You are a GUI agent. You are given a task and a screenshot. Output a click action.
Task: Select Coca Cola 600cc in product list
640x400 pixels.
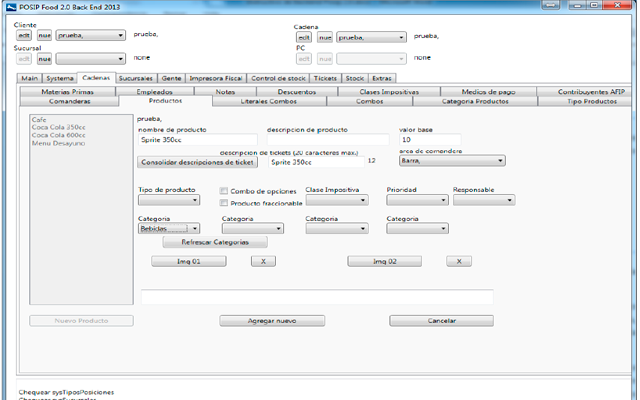coord(59,135)
